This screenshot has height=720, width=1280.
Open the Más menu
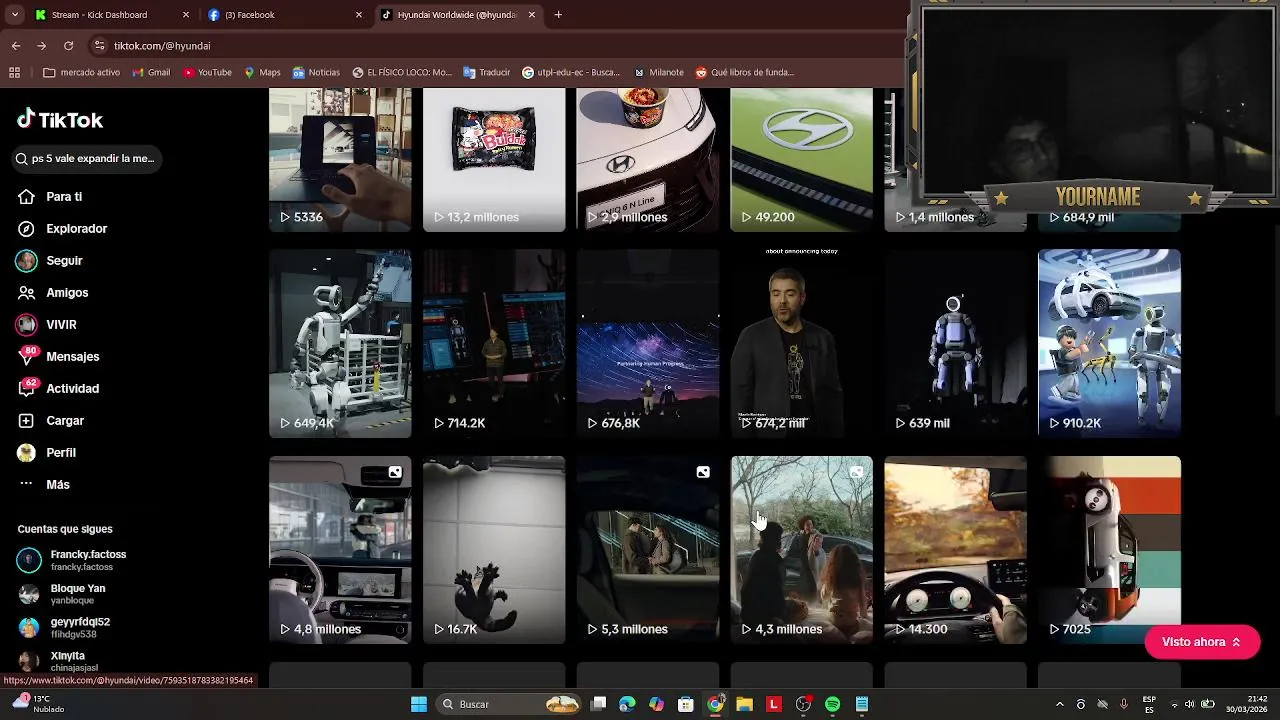(x=44, y=485)
